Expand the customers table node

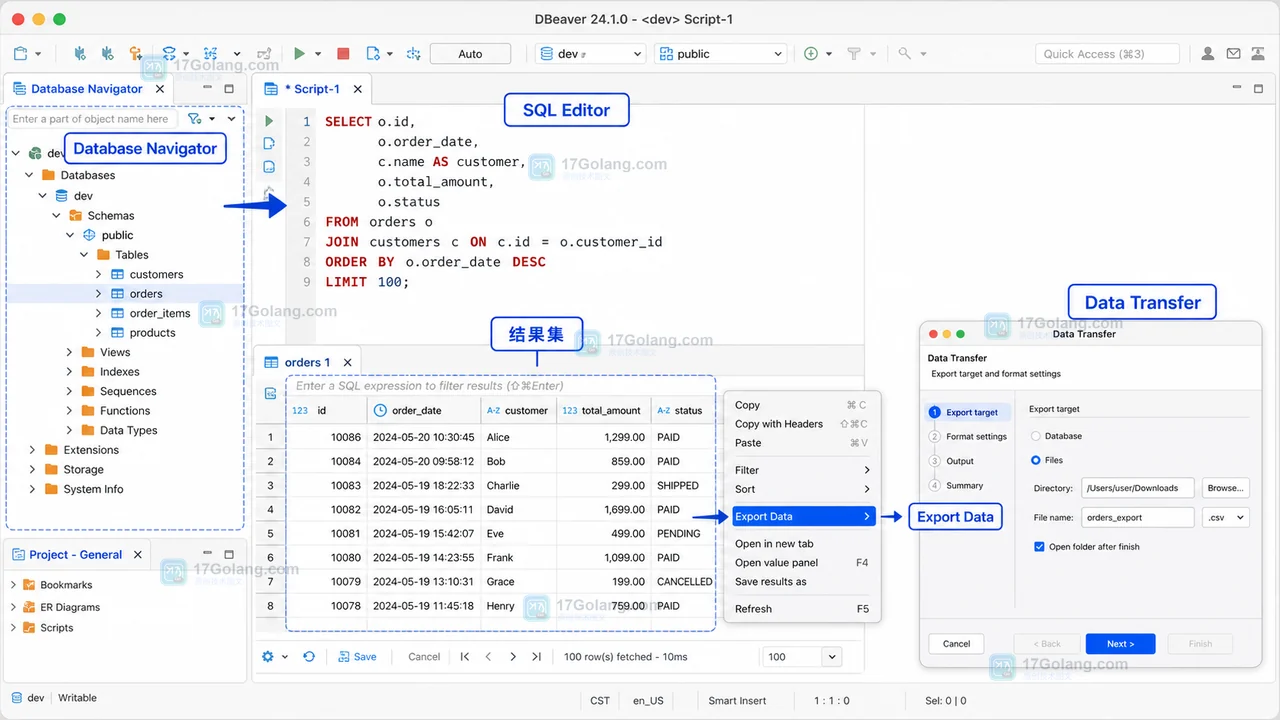pyautogui.click(x=98, y=274)
